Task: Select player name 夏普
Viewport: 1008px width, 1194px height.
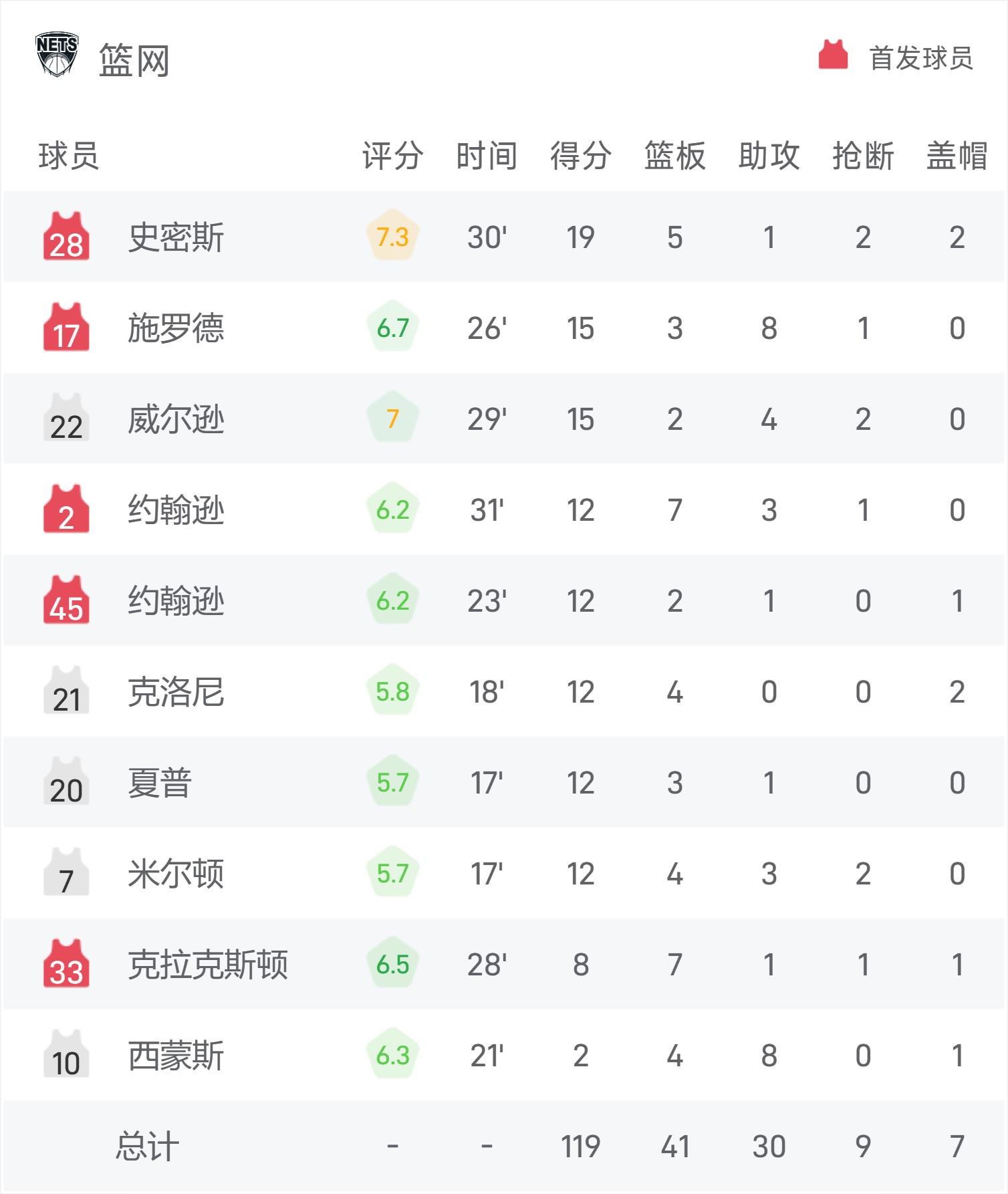Action: [160, 783]
